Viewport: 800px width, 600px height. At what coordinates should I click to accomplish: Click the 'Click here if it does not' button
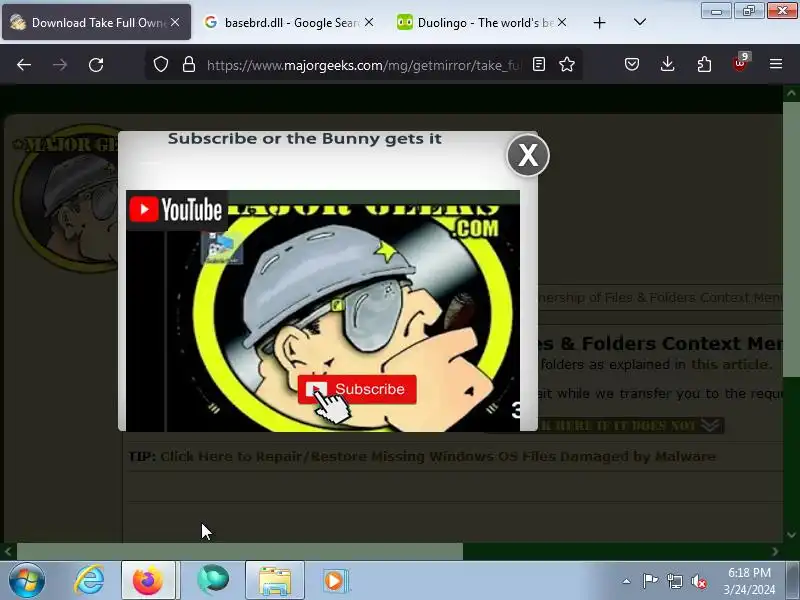click(x=631, y=425)
